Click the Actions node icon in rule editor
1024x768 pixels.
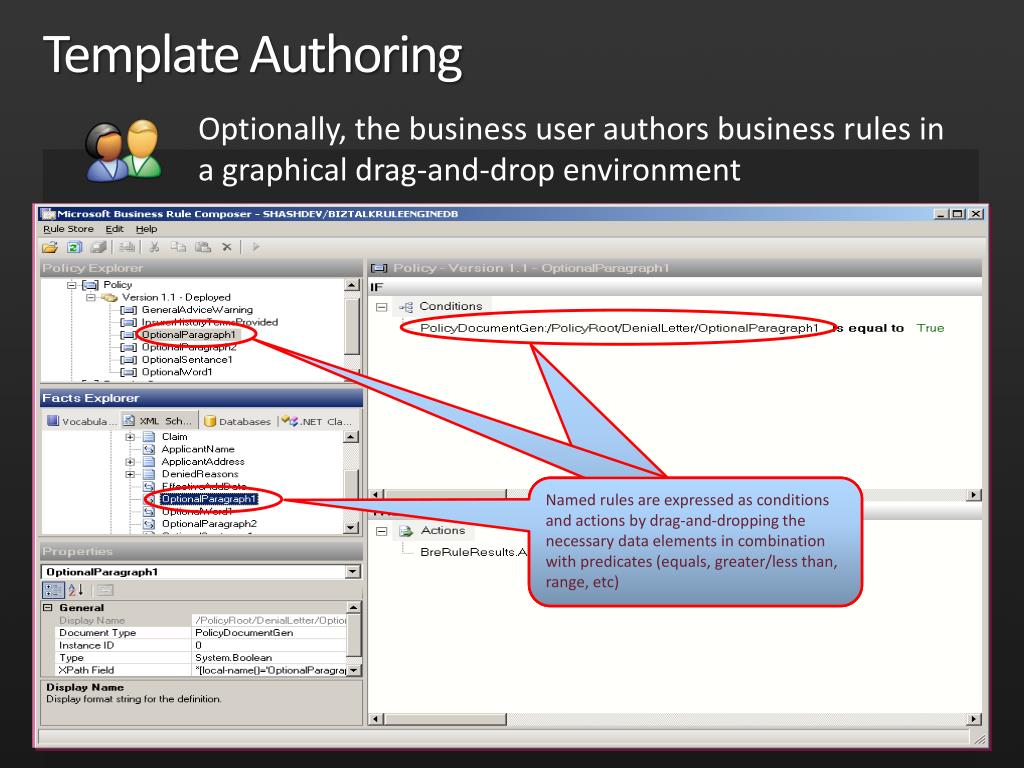(406, 531)
